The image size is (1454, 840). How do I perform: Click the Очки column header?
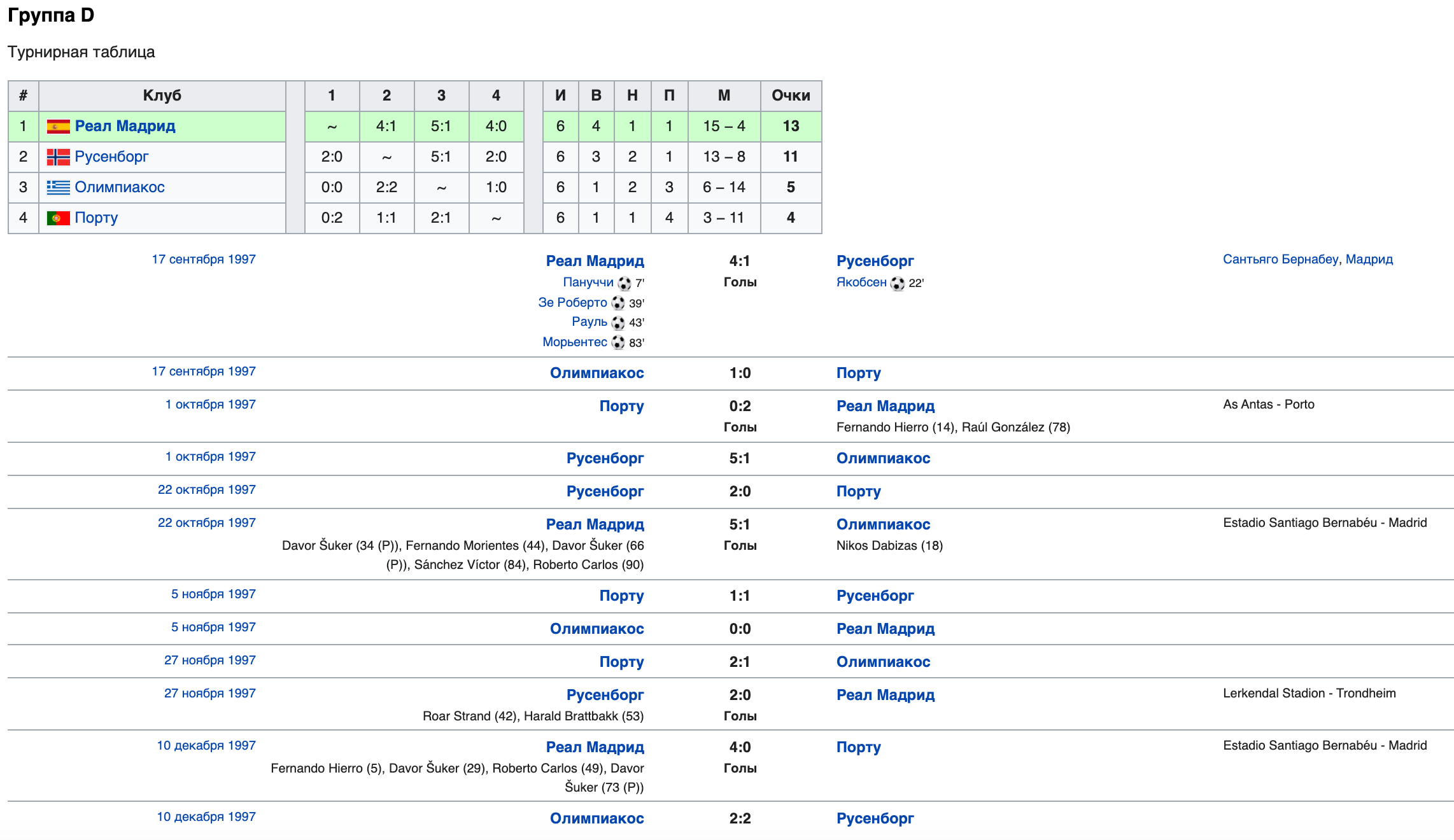pos(790,95)
